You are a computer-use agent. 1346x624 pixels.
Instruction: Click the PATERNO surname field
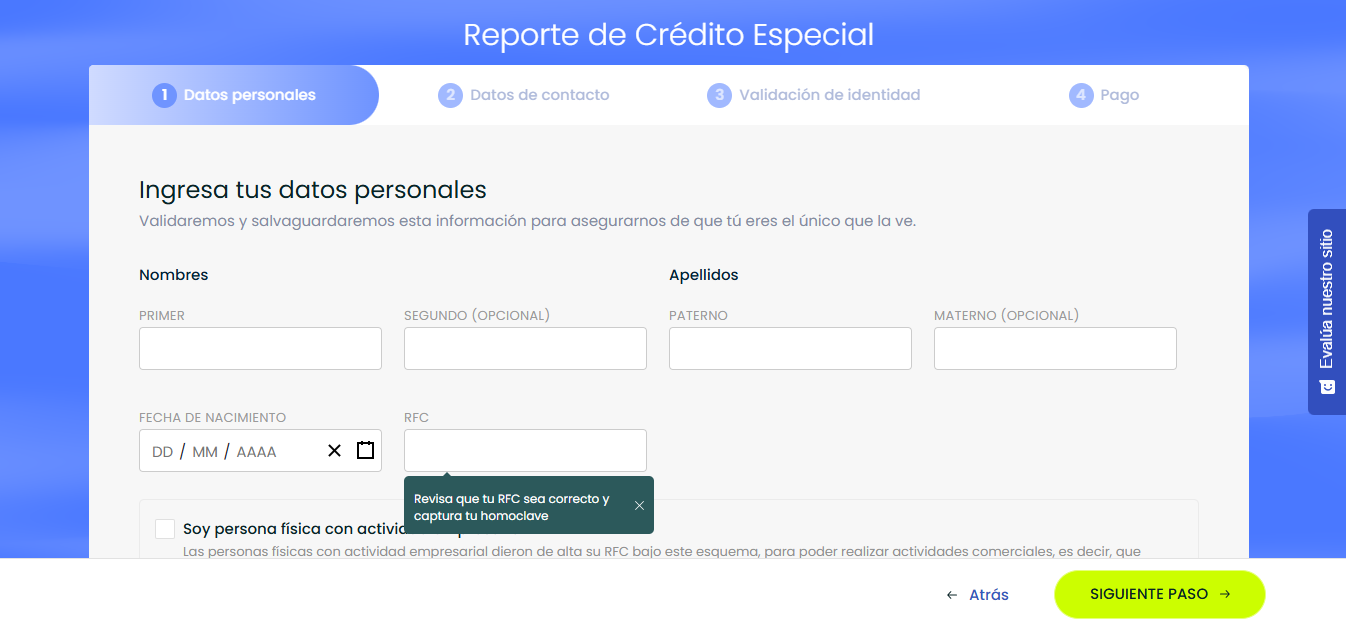tap(789, 348)
